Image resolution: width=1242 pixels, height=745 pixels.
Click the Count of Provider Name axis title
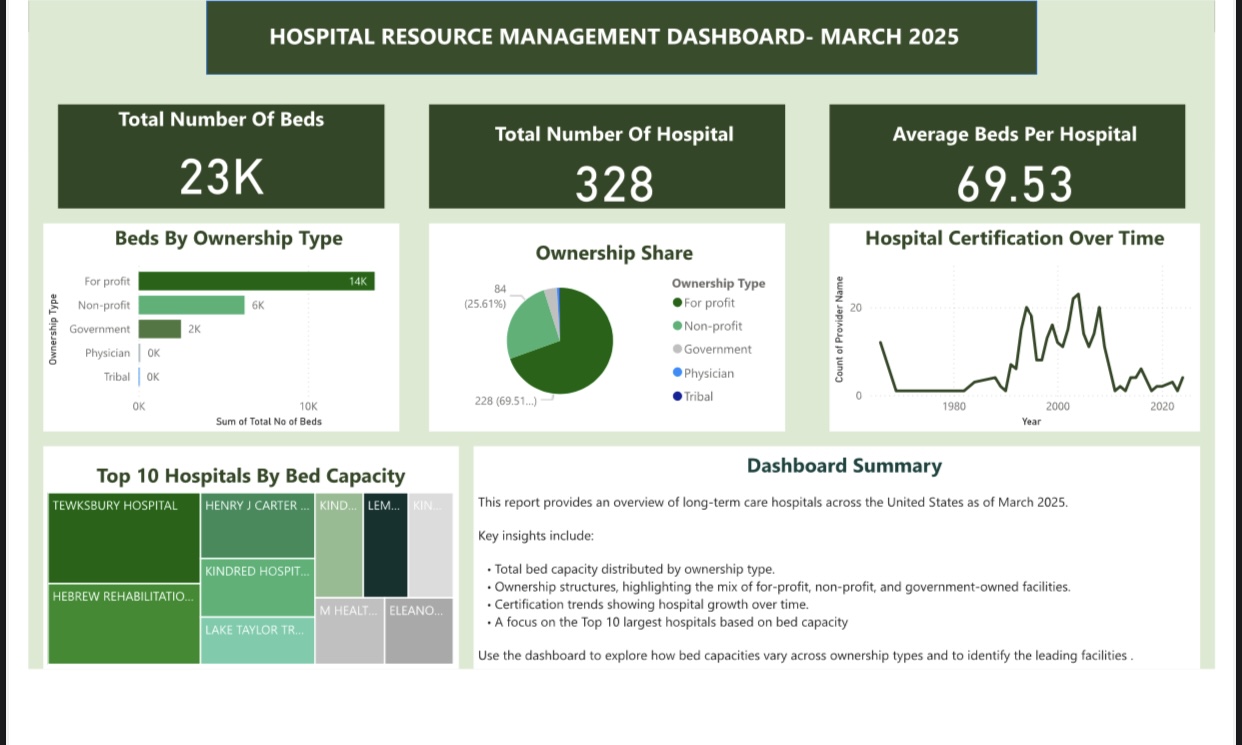(839, 329)
